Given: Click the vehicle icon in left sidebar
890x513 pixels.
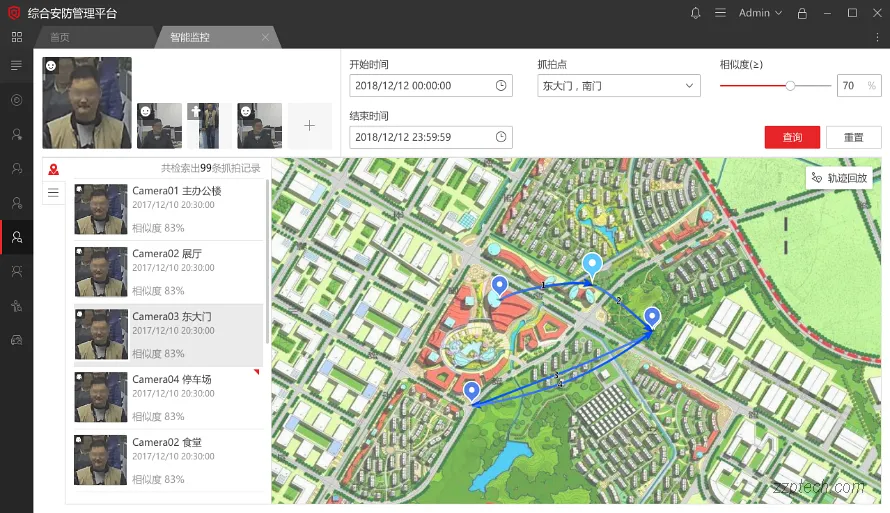Looking at the screenshot, I should [x=16, y=340].
